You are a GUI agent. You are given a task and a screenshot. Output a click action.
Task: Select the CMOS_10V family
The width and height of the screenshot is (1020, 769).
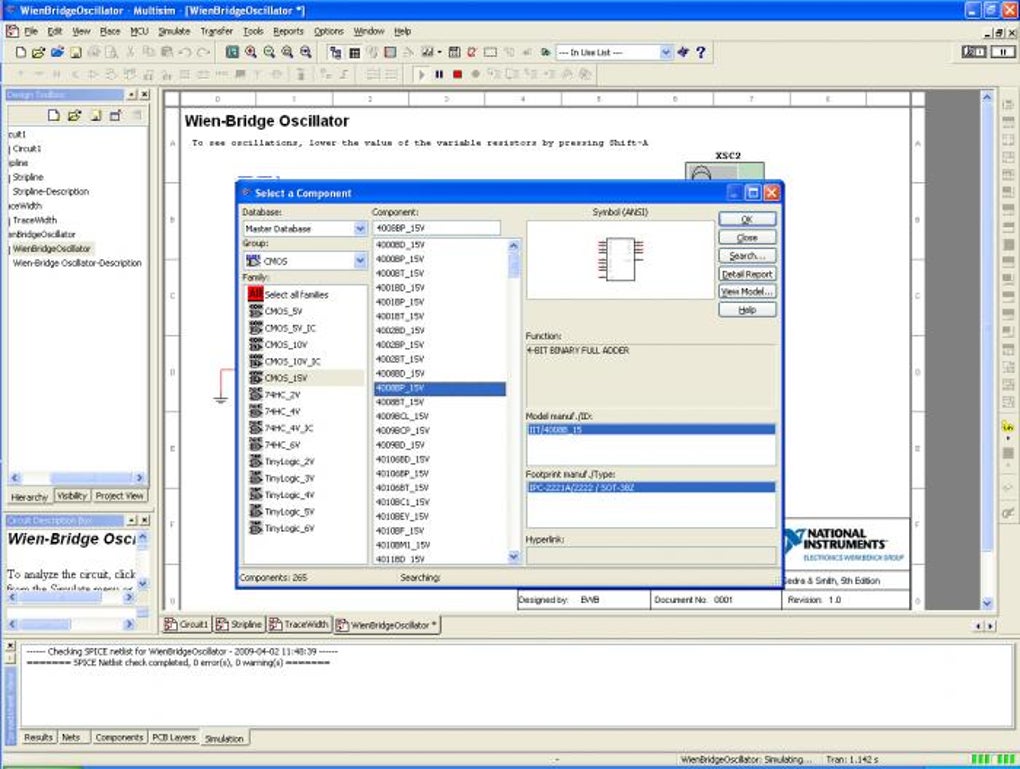286,344
